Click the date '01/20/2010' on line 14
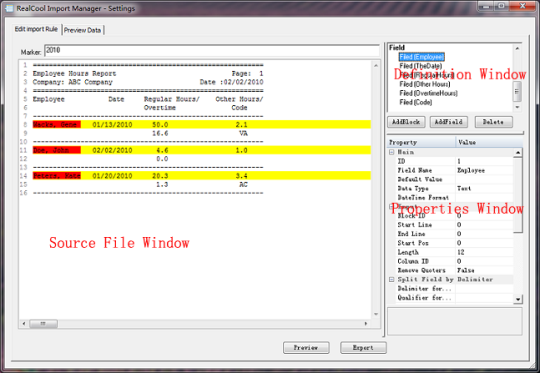Viewport: 540px width, 373px height. click(x=112, y=176)
